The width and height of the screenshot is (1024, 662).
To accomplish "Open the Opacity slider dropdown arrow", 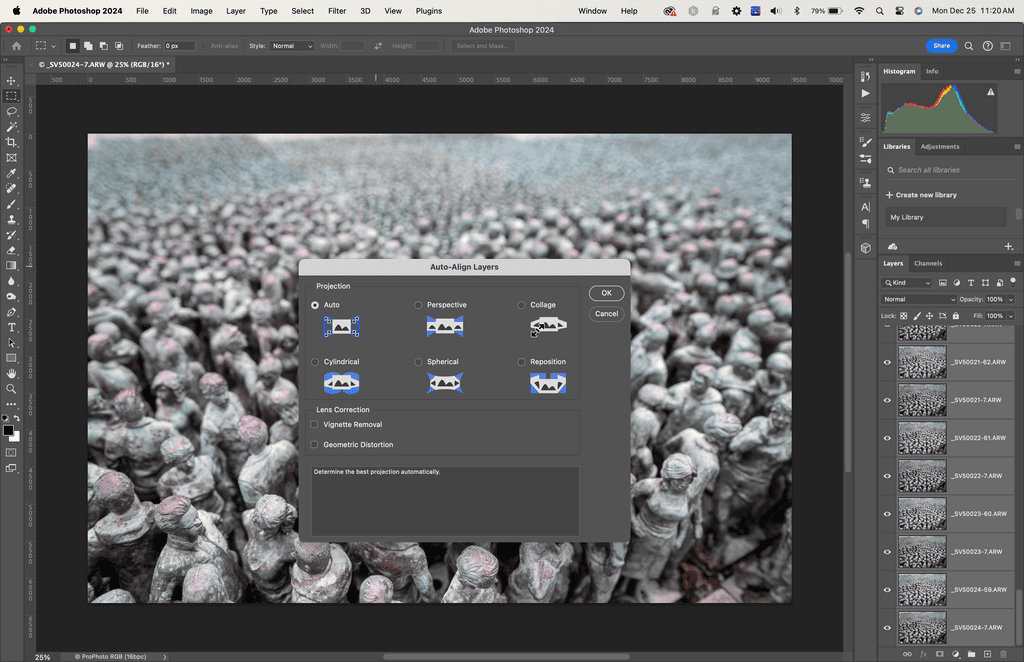I will [x=1011, y=300].
